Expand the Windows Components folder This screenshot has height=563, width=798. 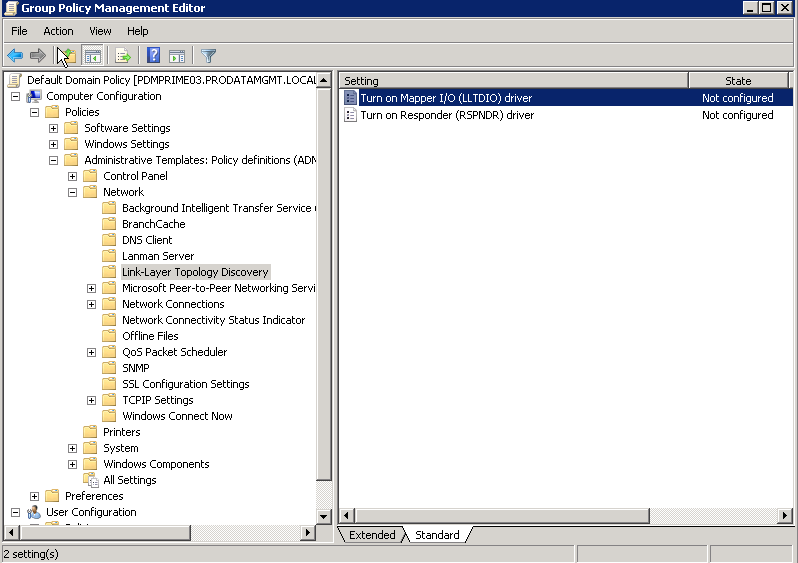[73, 464]
